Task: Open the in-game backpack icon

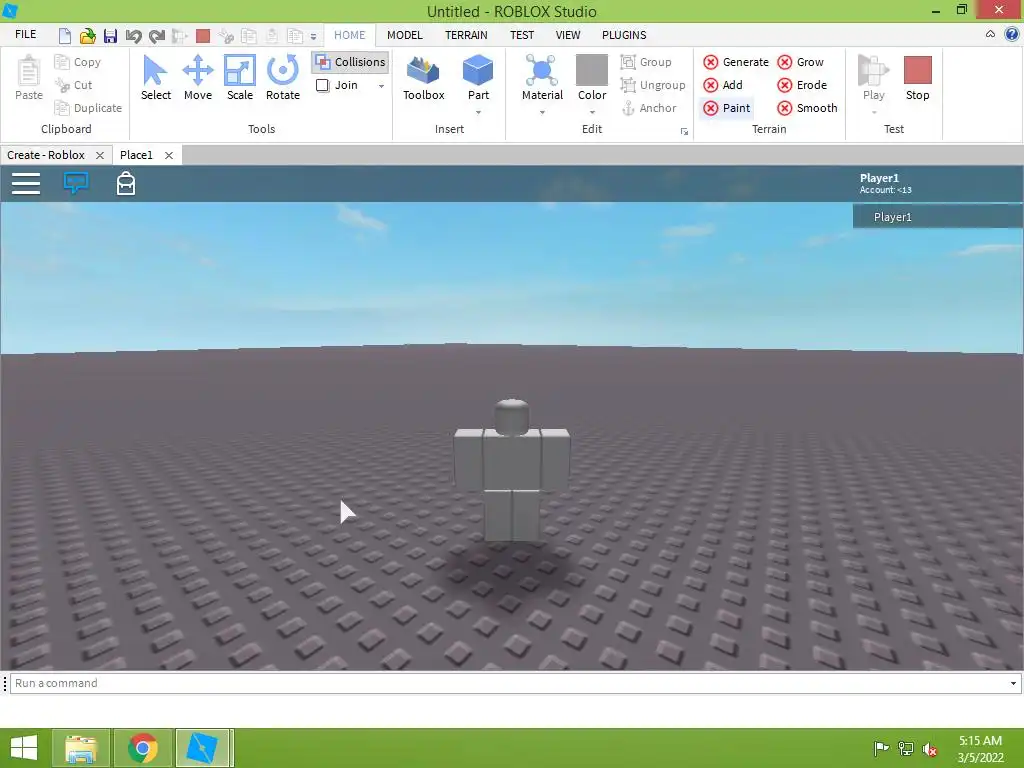Action: point(125,184)
